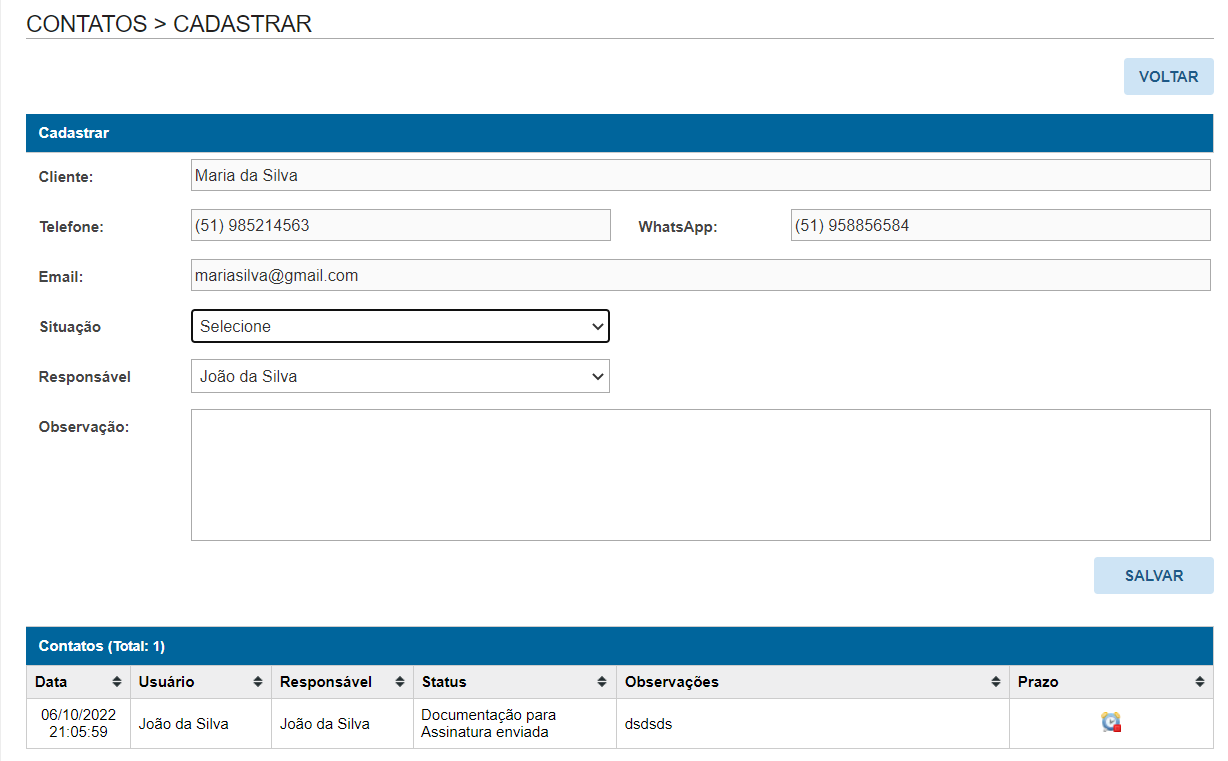Open the Situação dropdown
1228x761 pixels.
[400, 326]
